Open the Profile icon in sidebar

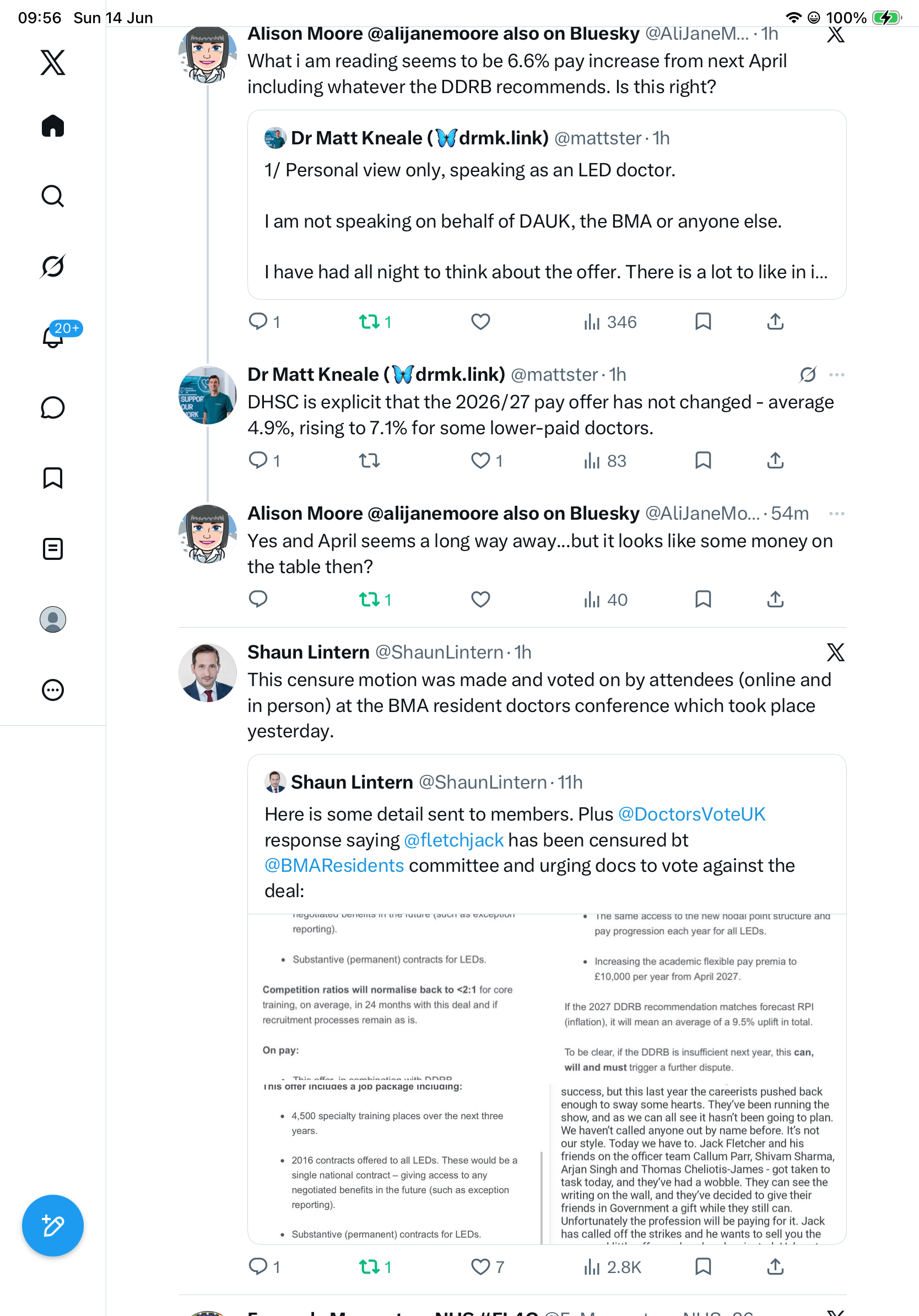[x=53, y=619]
